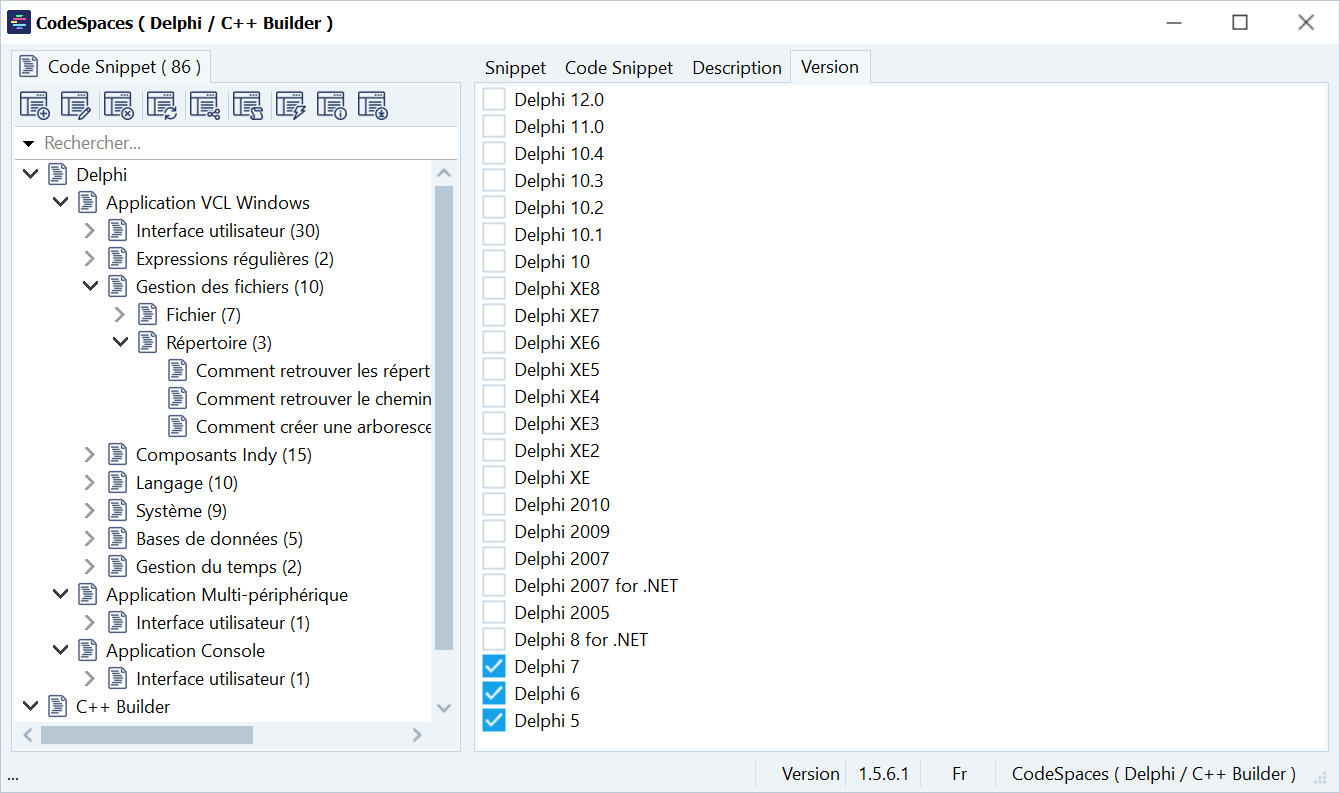1340x793 pixels.
Task: Click the tree horizontal scrollbar thumb
Action: pos(146,735)
